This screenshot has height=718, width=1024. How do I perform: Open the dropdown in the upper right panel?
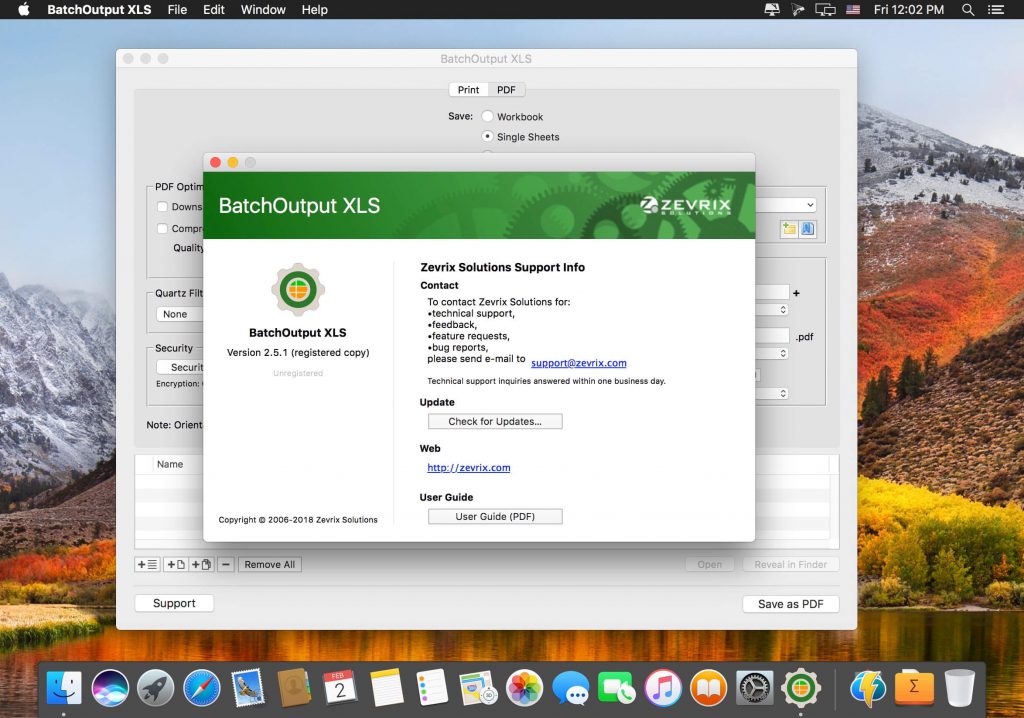tap(810, 205)
